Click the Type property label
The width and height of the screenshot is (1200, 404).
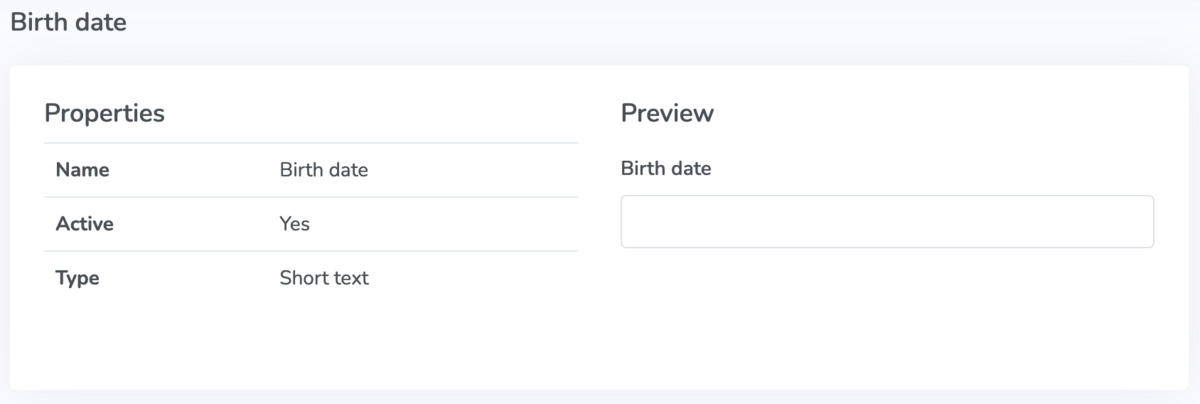click(x=78, y=278)
